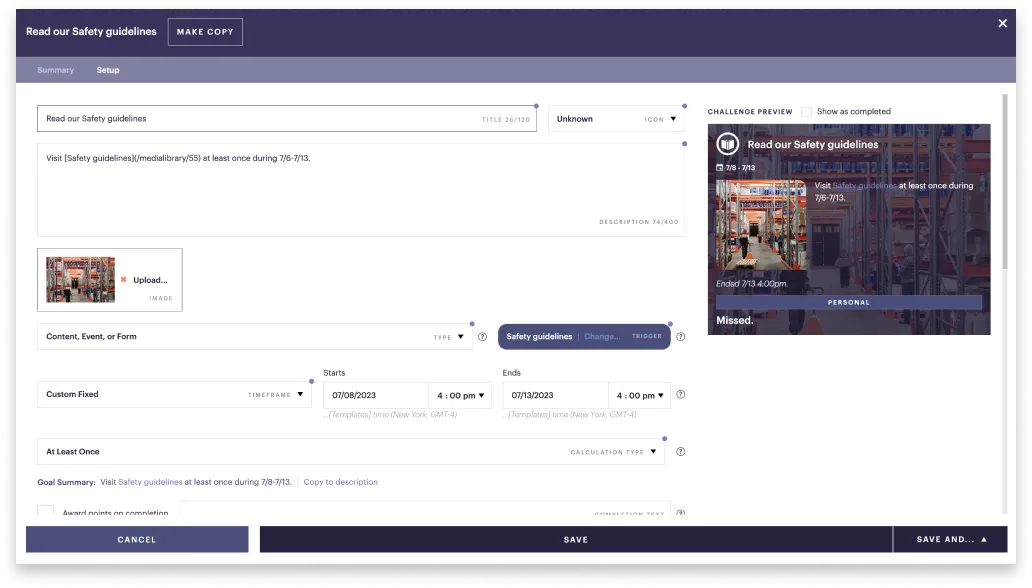
Task: Click the help icon next to Type dropdown
Action: coord(482,337)
